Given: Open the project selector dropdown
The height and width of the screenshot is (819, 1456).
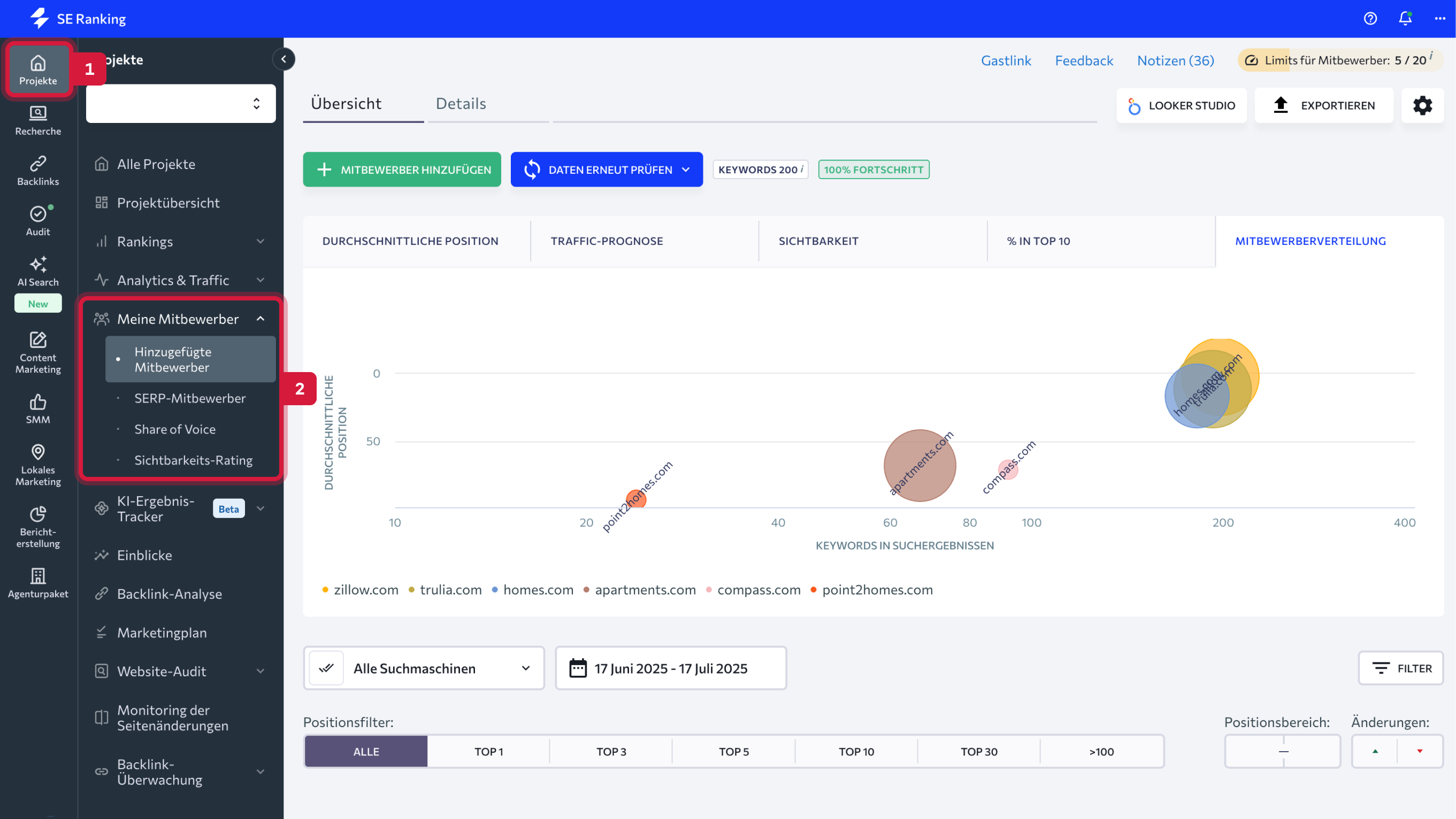Looking at the screenshot, I should coord(181,103).
